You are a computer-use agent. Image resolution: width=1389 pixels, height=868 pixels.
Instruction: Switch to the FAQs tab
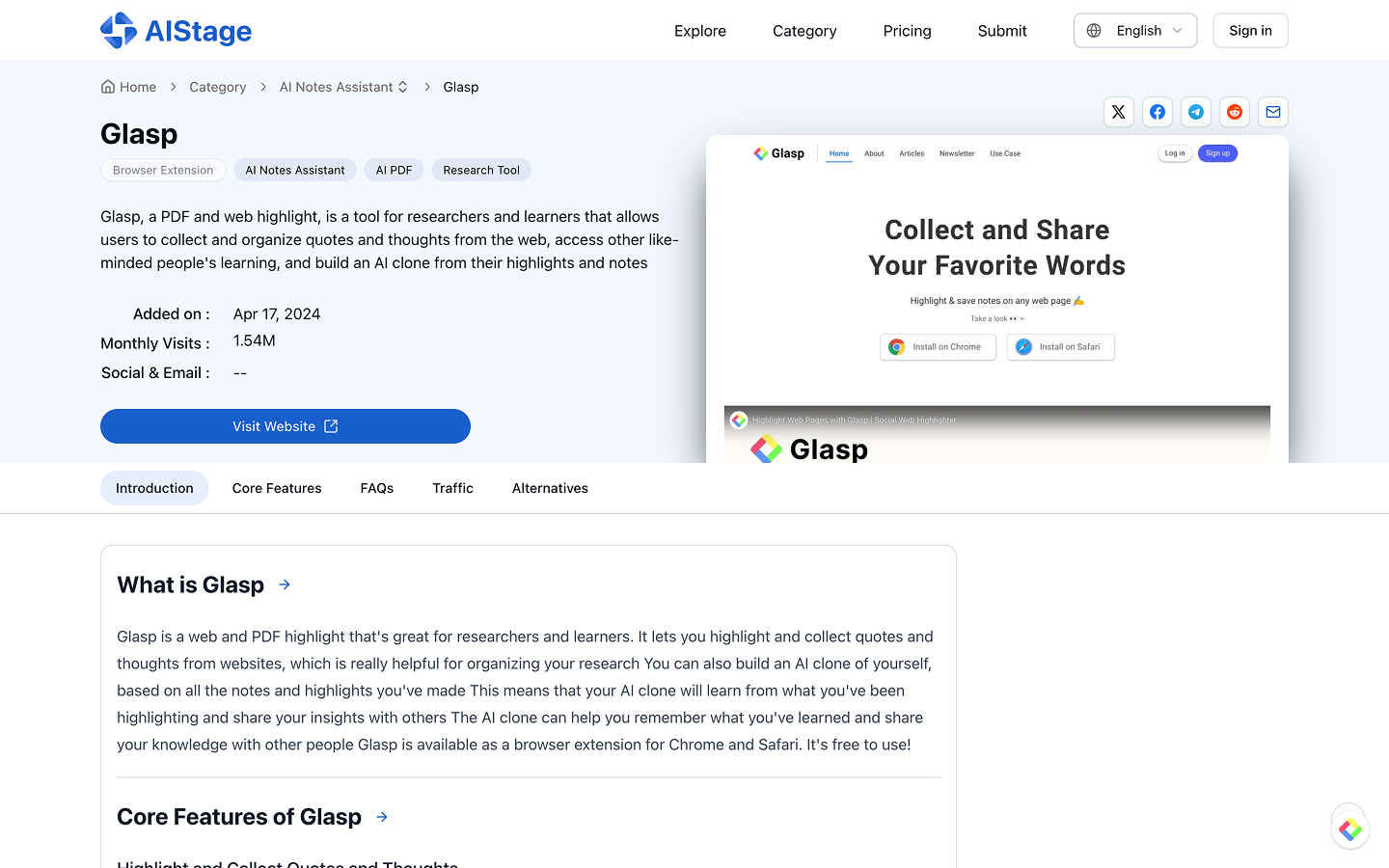[377, 488]
